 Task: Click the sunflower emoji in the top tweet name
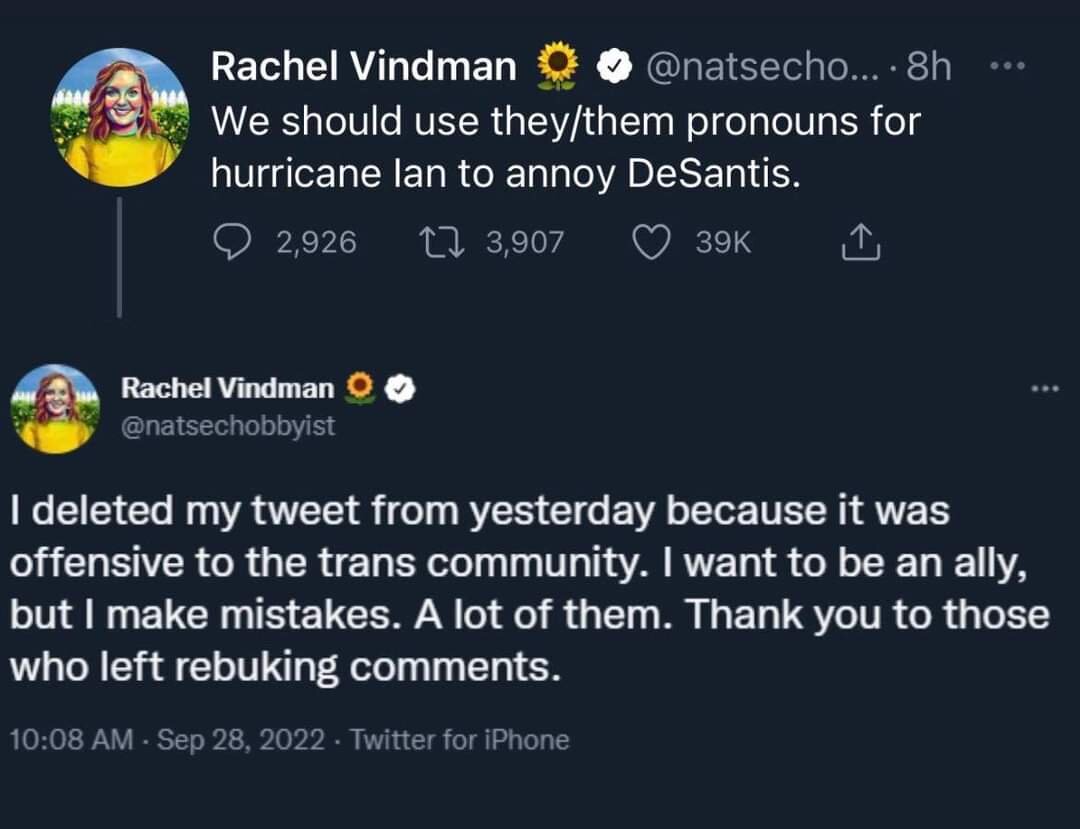coord(558,66)
